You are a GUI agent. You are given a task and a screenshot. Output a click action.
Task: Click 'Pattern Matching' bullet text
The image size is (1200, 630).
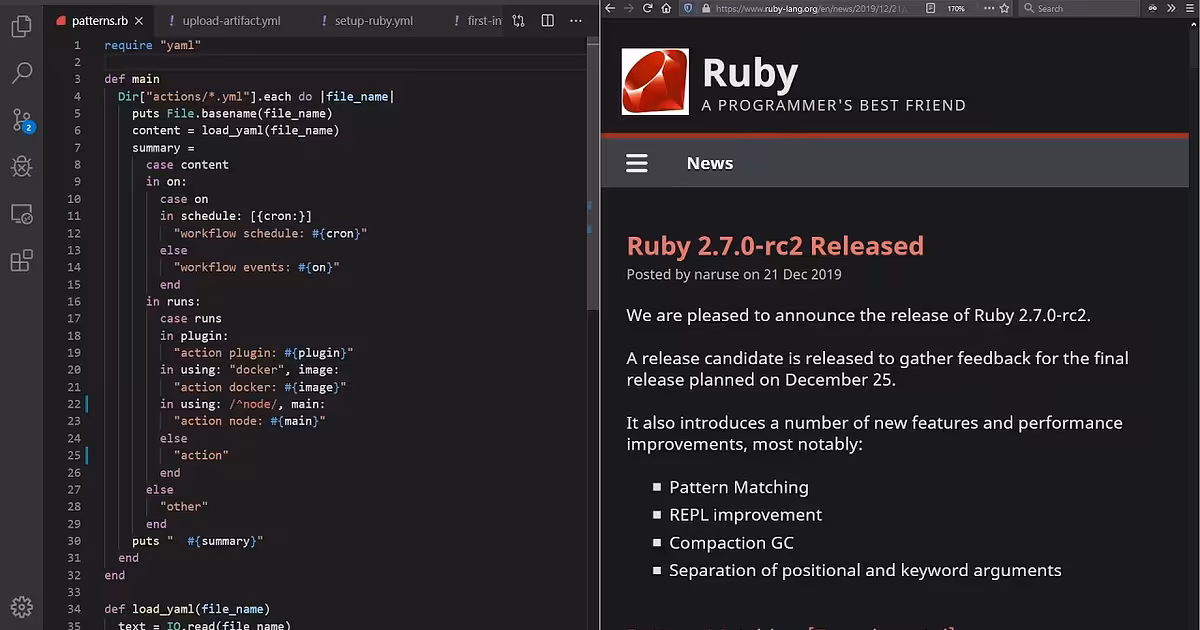pyautogui.click(x=739, y=487)
